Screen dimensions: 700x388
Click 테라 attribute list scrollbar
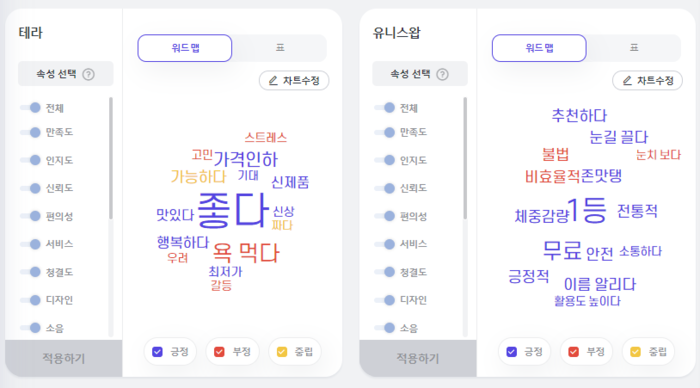coord(111,158)
